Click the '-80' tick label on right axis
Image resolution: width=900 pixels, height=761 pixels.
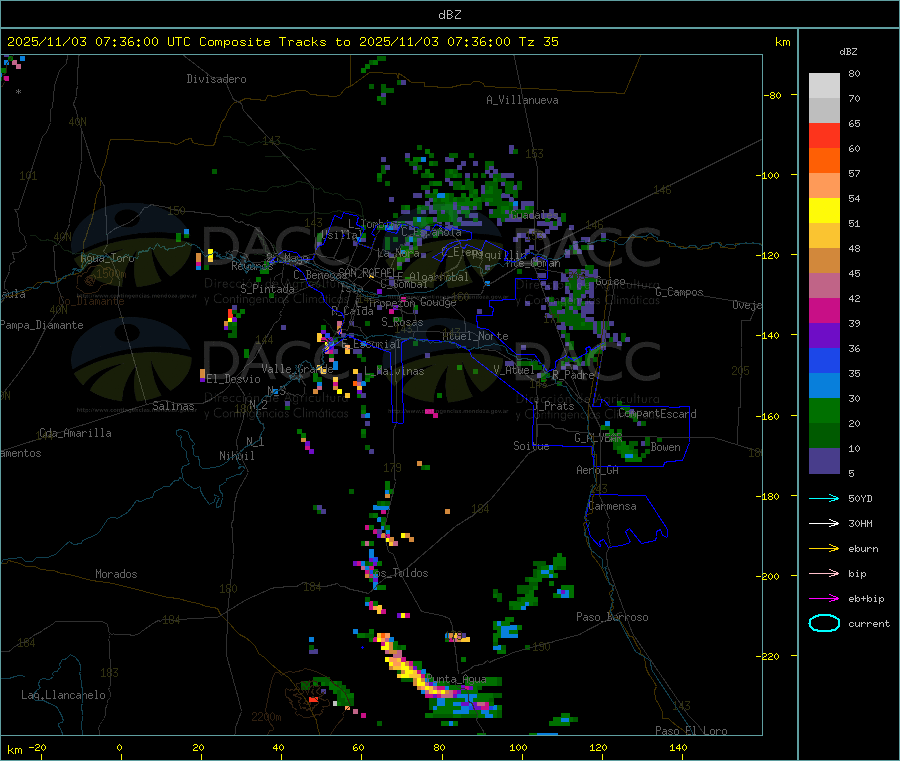[x=771, y=95]
